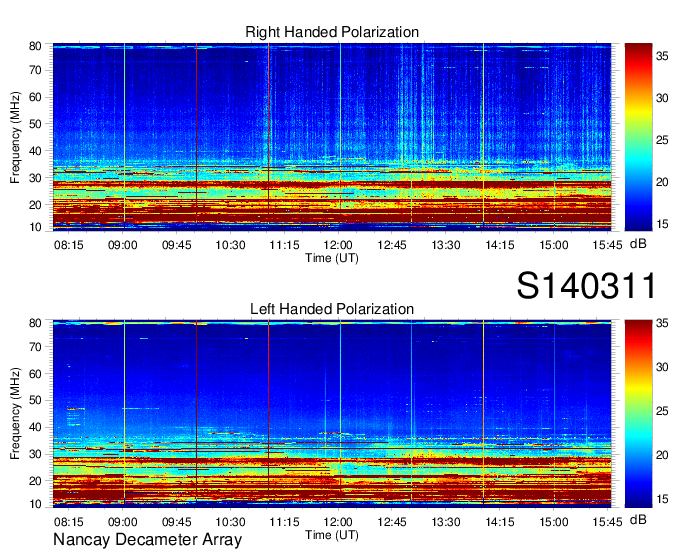This screenshot has width=680, height=552.
Task: Click 70 MHz tick of Right Handed plot
Action: click(35, 70)
